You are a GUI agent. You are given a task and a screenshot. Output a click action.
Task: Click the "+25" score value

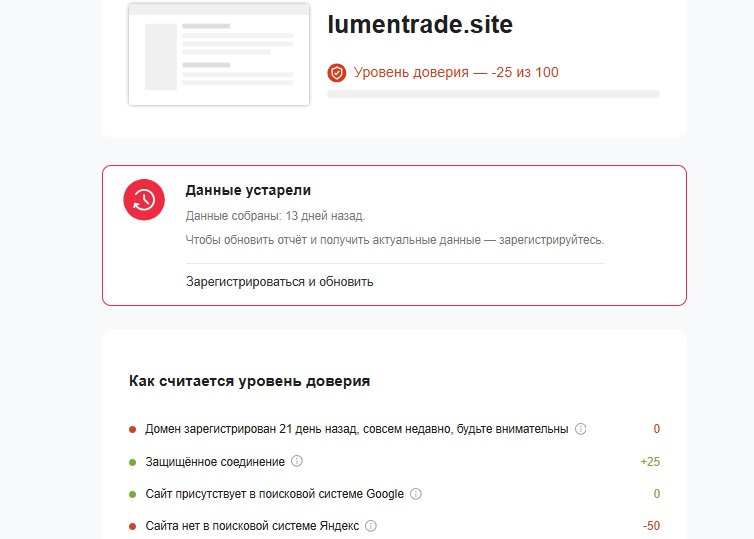[650, 462]
